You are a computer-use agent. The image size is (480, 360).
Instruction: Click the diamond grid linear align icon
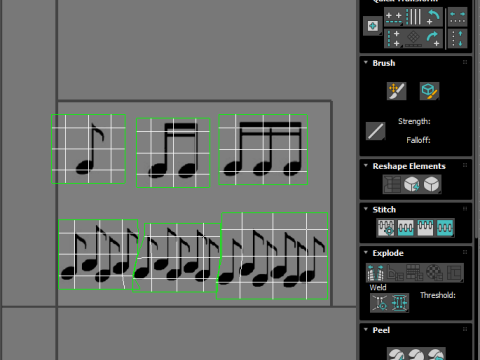414,39
